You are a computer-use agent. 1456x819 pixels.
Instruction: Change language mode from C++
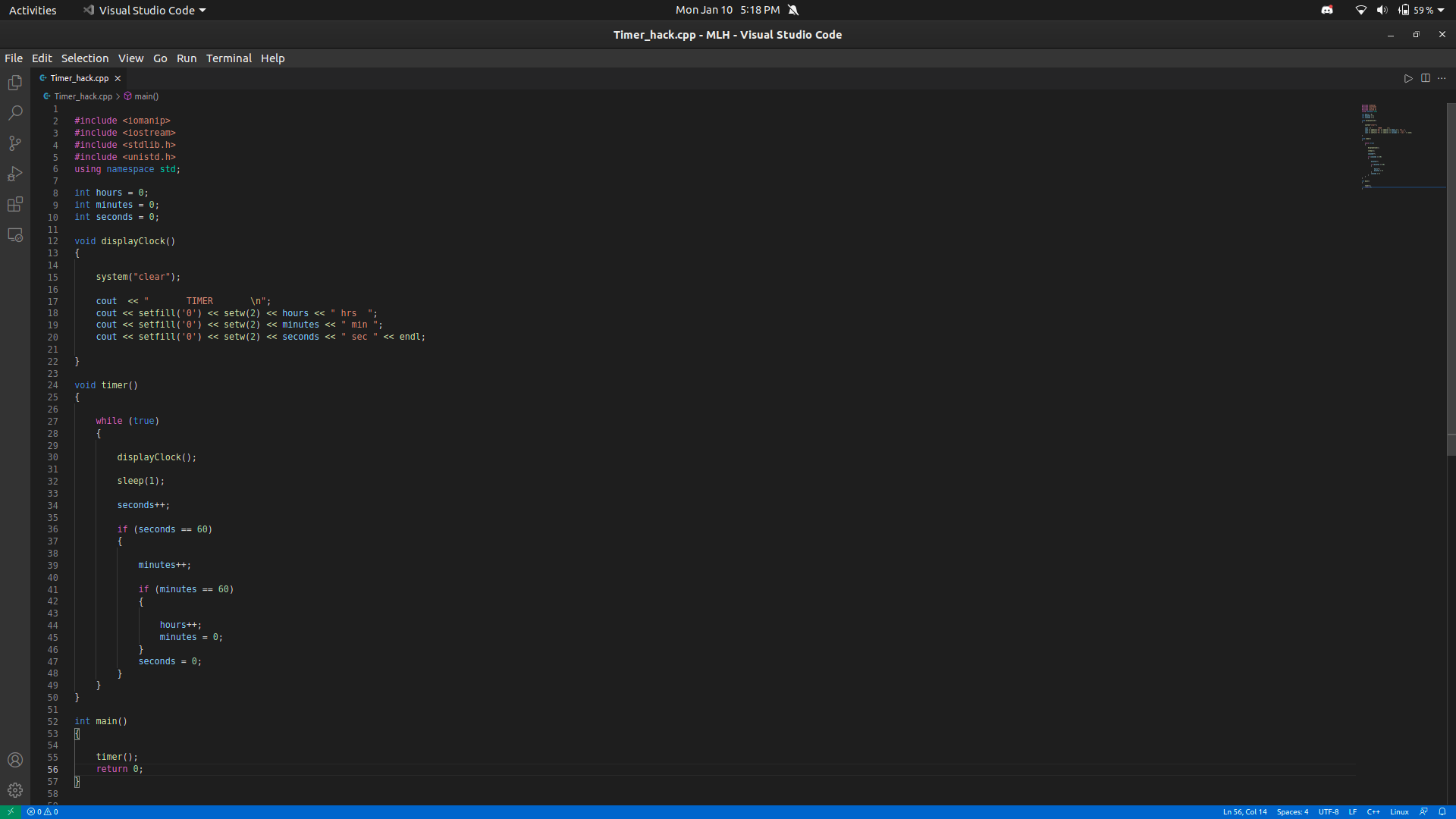1373,811
